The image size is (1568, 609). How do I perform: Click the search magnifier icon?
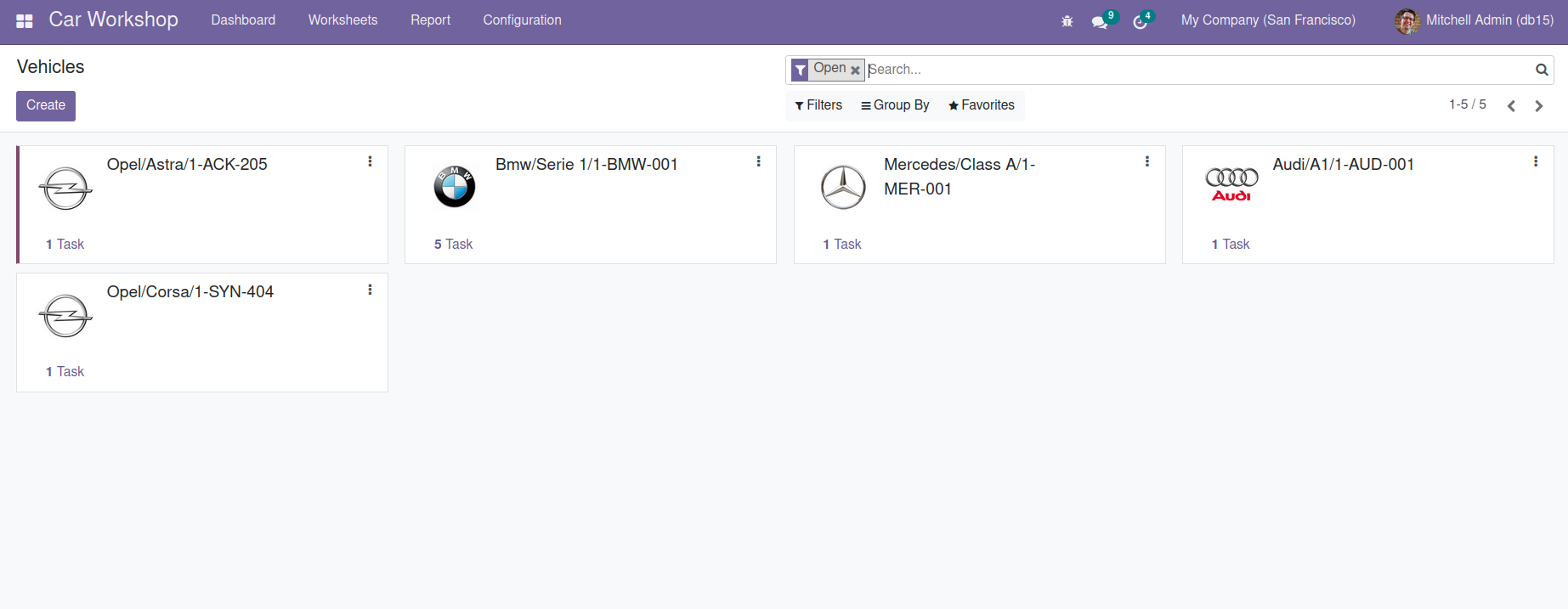[1542, 70]
